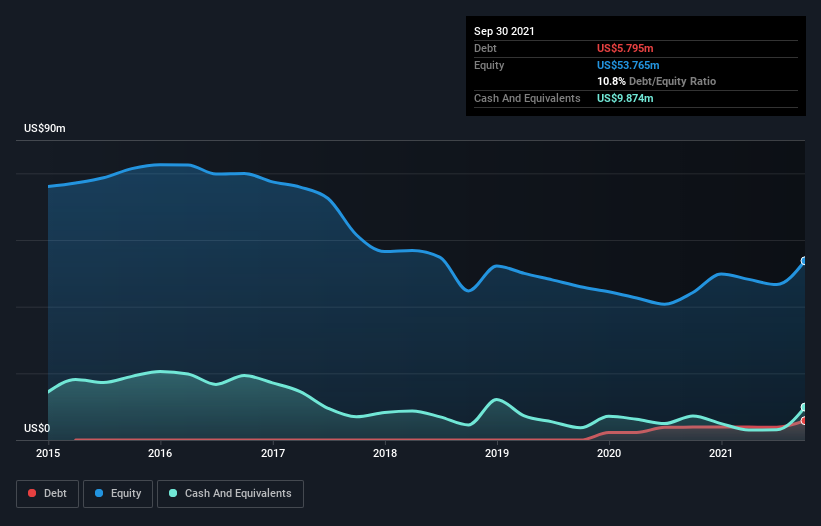The image size is (821, 526).
Task: Toggle the Debt legend button
Action: point(48,494)
